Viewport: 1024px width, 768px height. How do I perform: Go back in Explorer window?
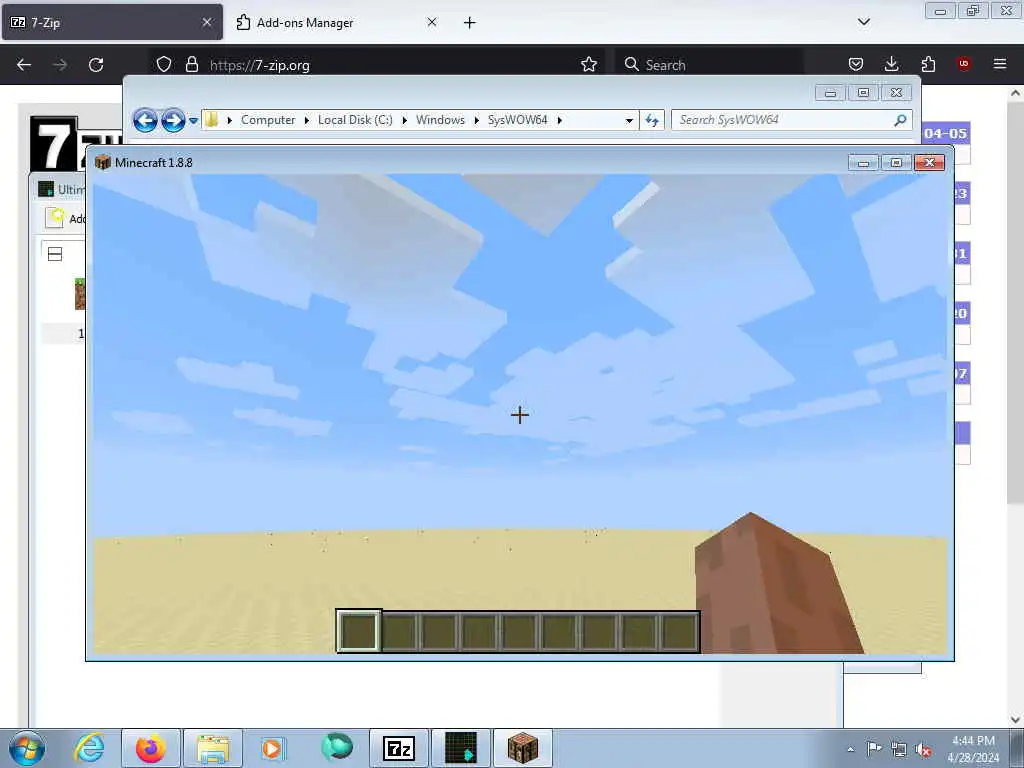point(145,120)
